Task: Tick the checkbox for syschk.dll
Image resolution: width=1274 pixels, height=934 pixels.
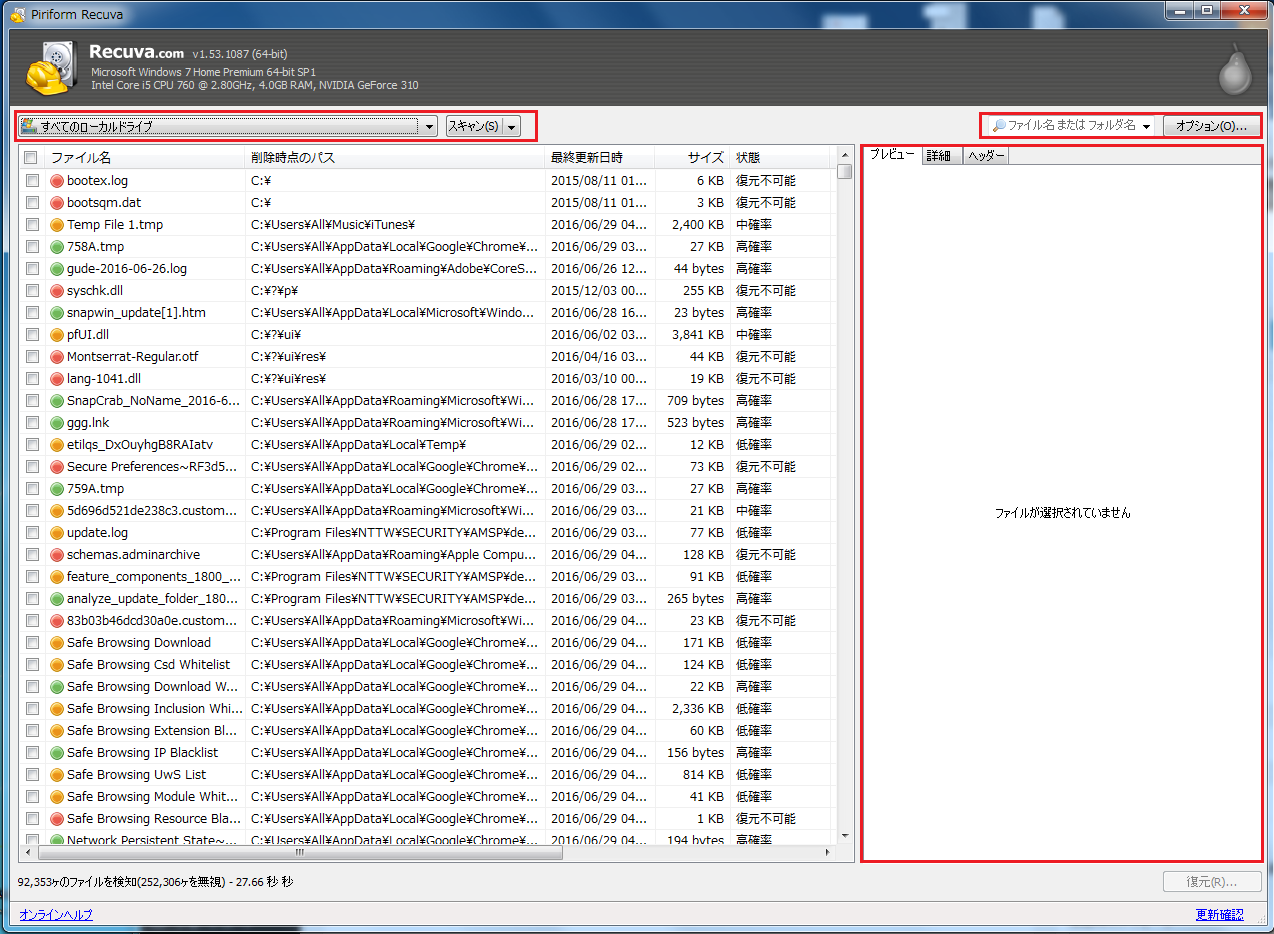Action: pyautogui.click(x=32, y=291)
